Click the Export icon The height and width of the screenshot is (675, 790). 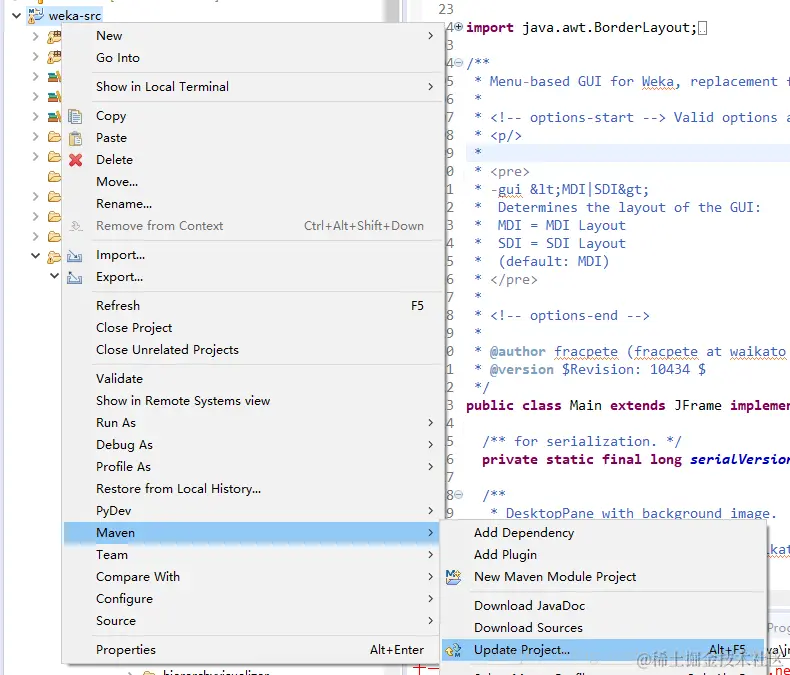[x=75, y=278]
